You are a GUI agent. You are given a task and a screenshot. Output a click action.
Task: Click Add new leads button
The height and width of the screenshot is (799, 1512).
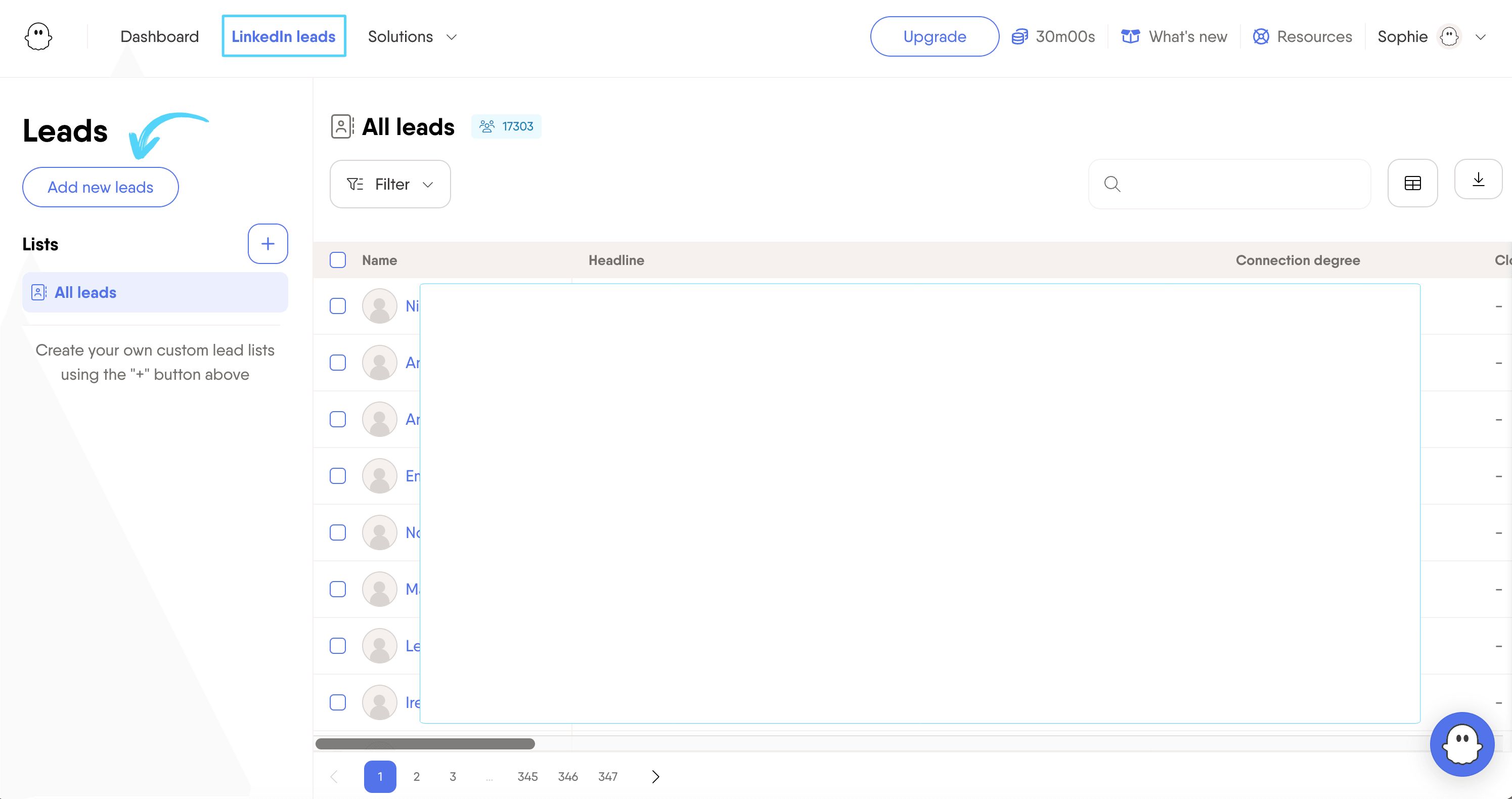100,187
